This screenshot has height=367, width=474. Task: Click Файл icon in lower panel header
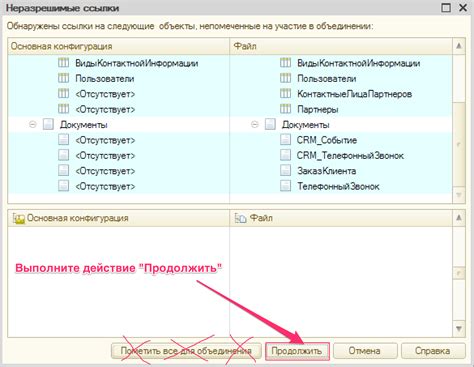point(240,218)
